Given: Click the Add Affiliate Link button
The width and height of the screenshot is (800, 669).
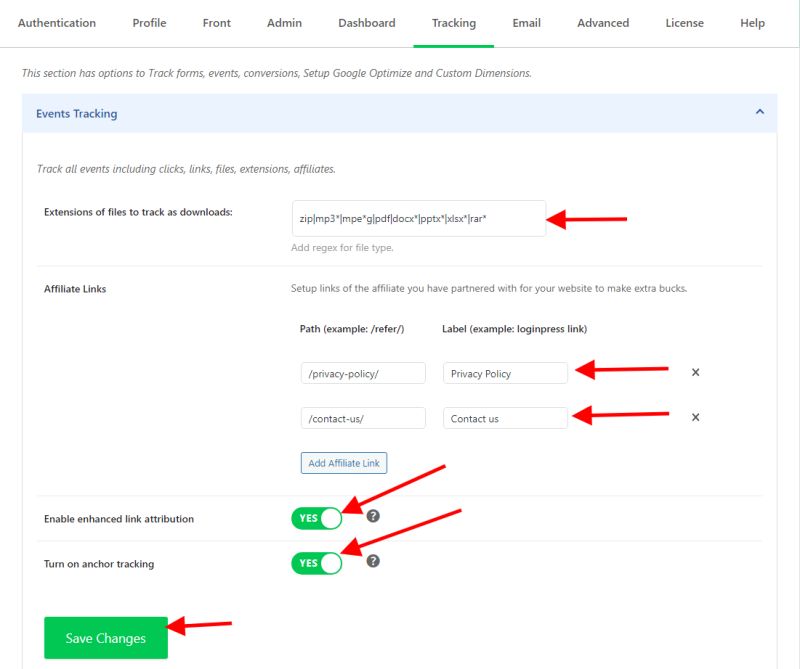Looking at the screenshot, I should (344, 463).
